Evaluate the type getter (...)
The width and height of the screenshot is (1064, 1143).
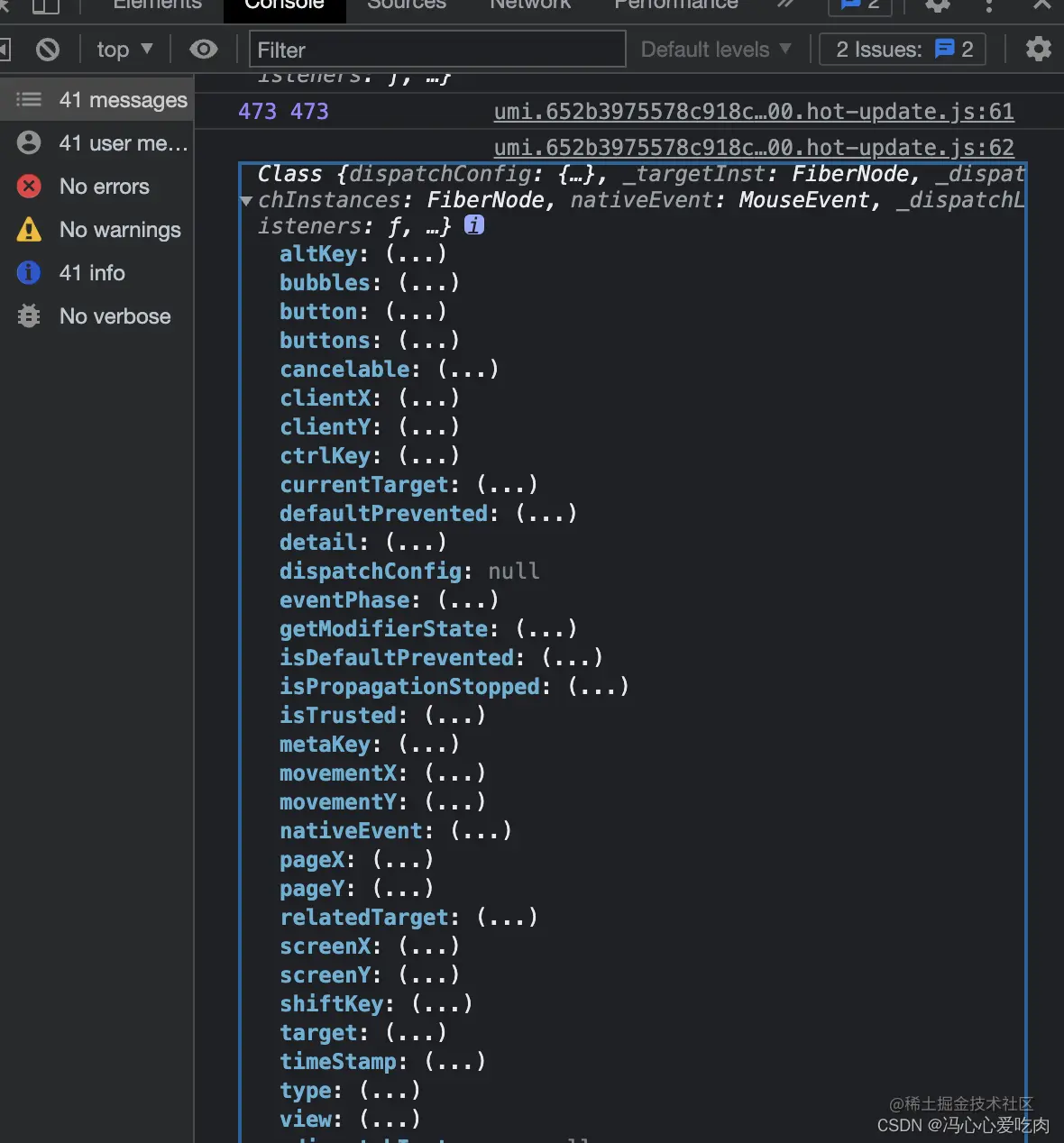tap(390, 1091)
